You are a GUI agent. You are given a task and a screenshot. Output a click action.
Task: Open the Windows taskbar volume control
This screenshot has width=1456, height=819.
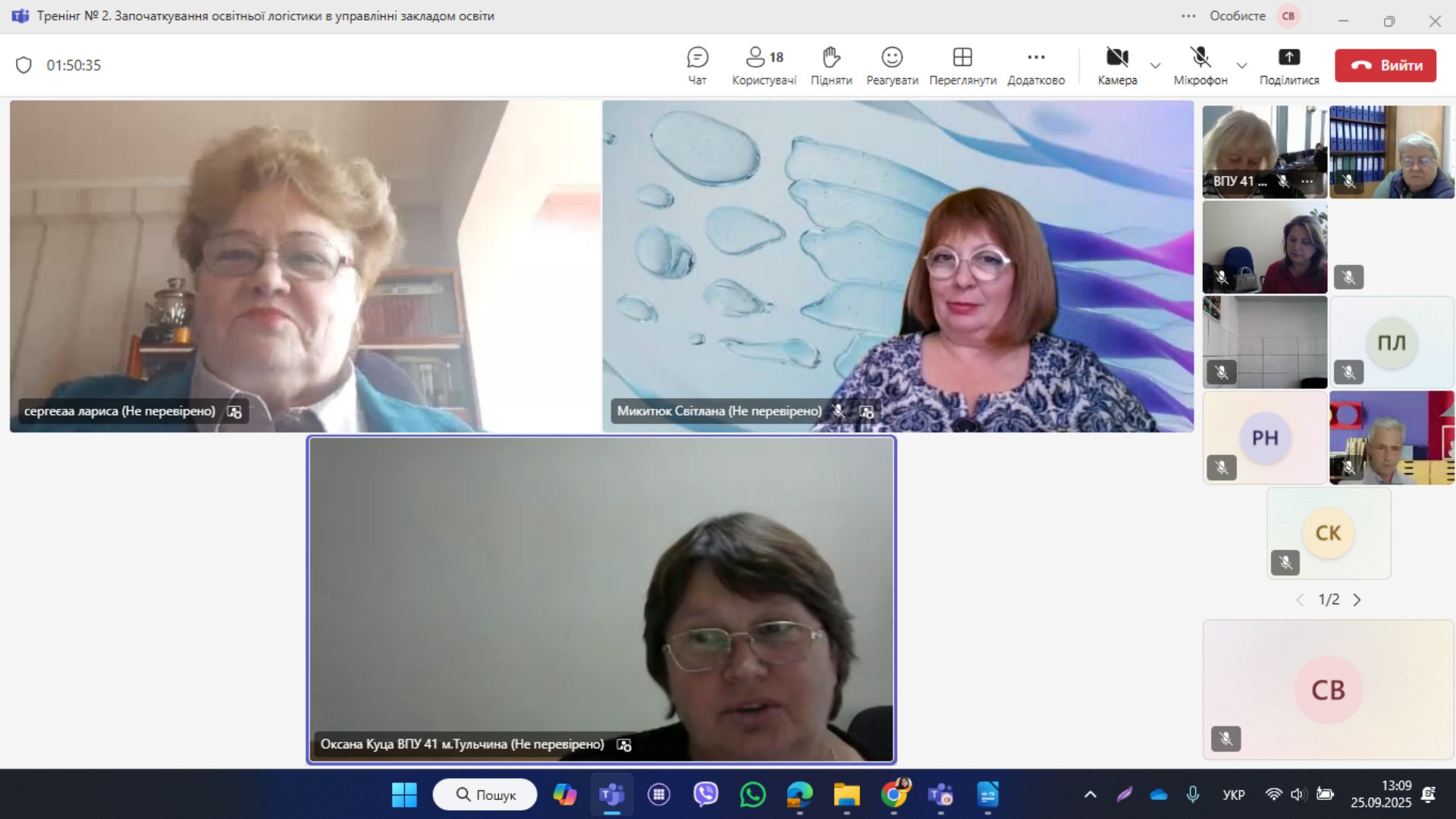coord(1297,794)
